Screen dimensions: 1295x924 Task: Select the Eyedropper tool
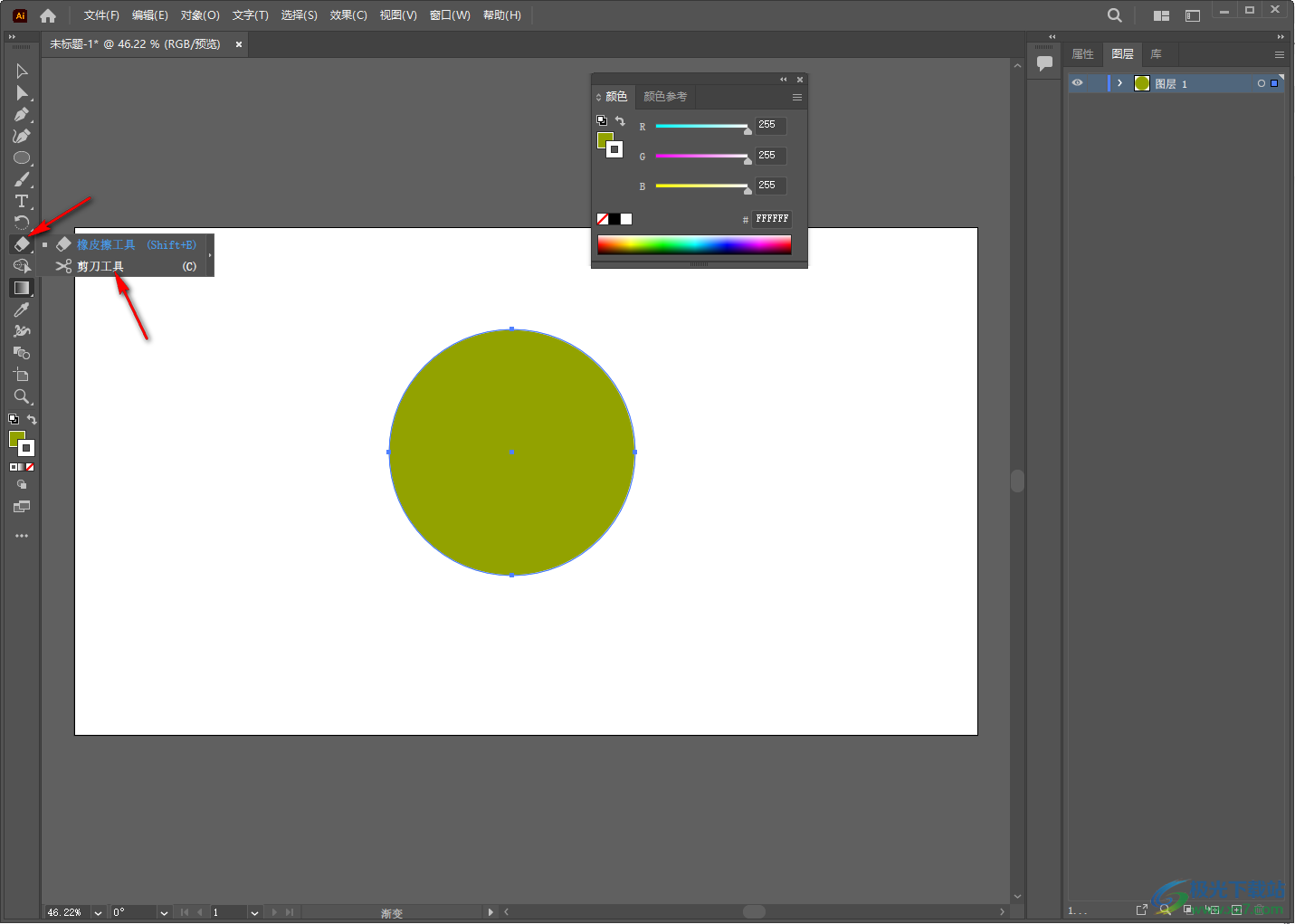point(22,310)
